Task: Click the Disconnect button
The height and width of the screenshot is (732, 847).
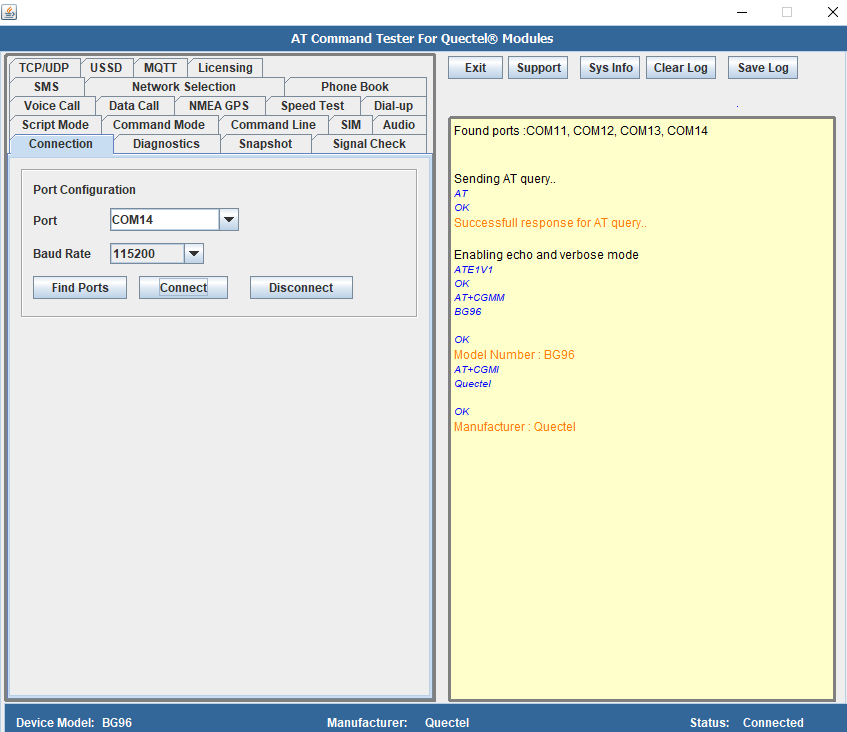Action: (301, 287)
